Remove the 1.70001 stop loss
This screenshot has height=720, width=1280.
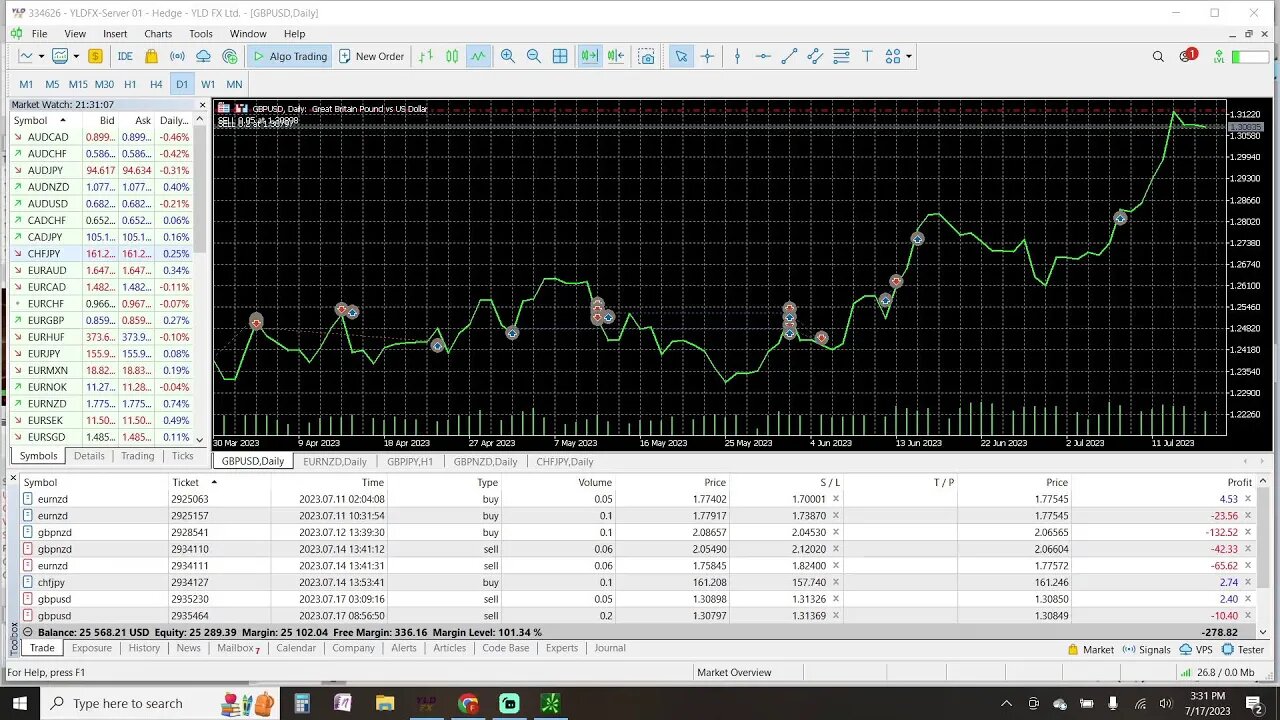[x=836, y=499]
